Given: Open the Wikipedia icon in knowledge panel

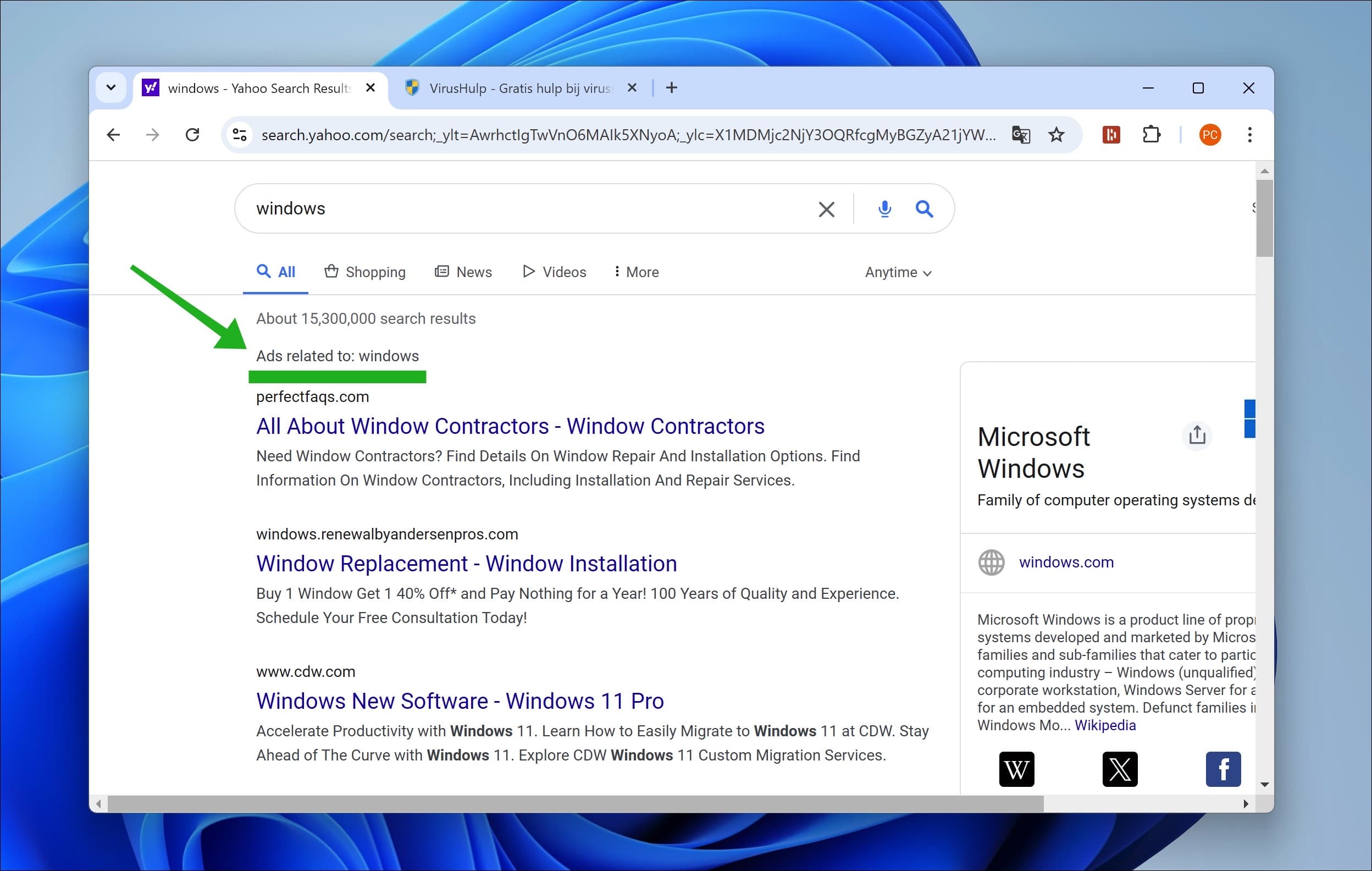Looking at the screenshot, I should point(1016,769).
